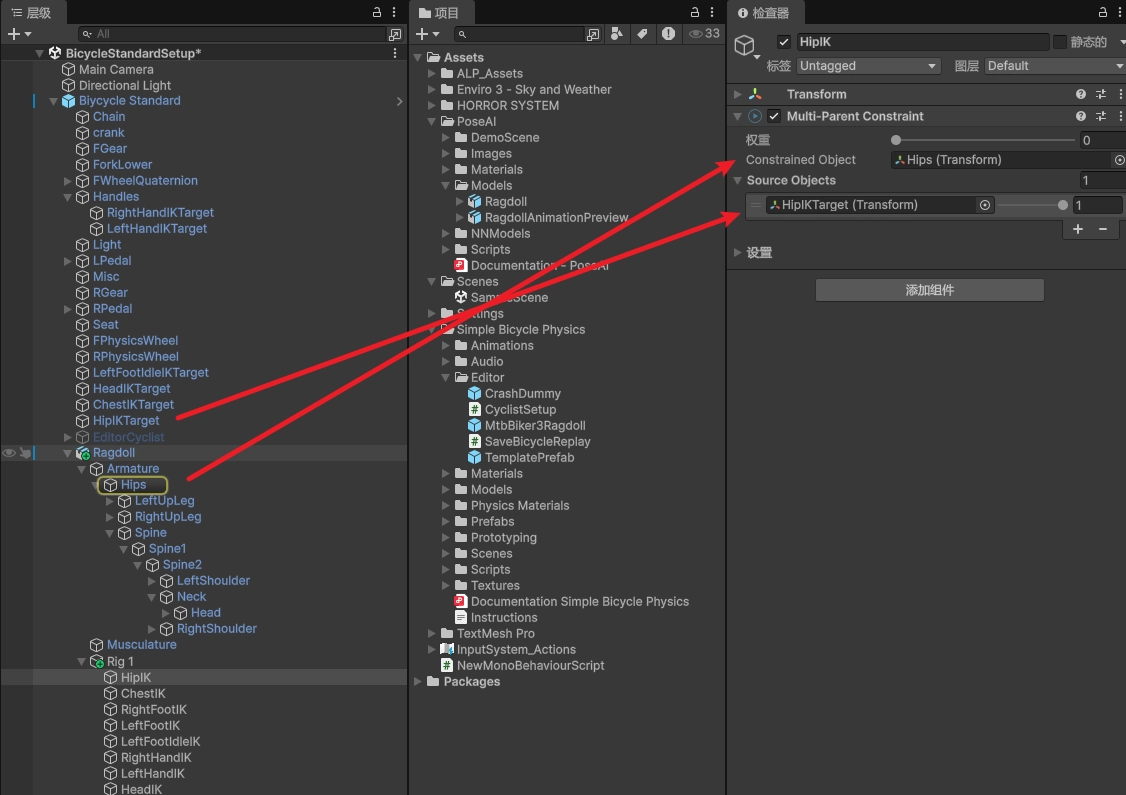
Task: Open the Hierarchy create plus dropdown
Action: coord(19,34)
